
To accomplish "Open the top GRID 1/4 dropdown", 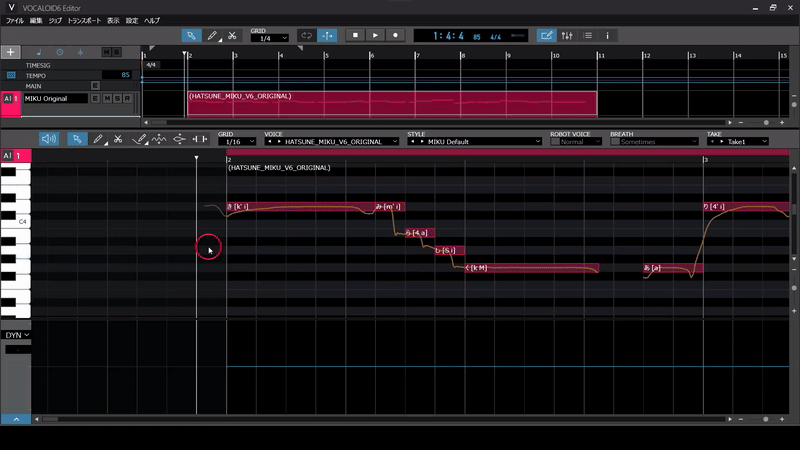I will [x=269, y=38].
